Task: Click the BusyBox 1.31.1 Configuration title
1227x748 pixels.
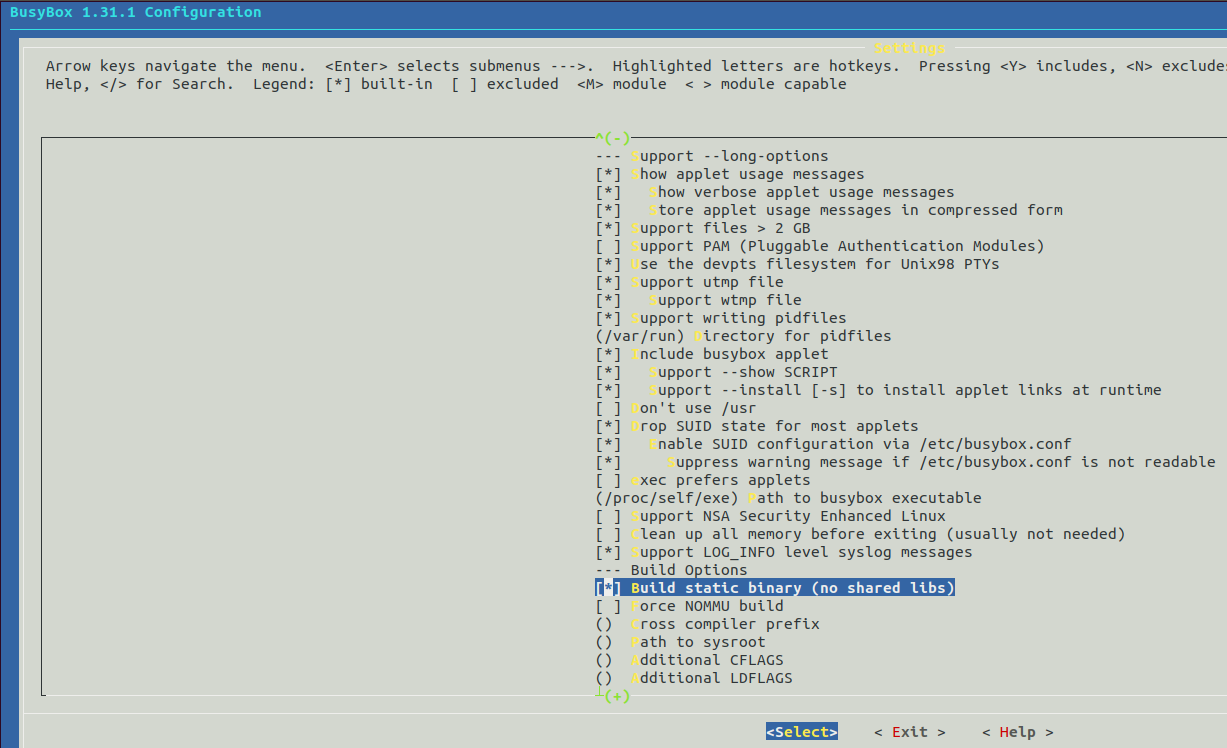Action: click(136, 12)
